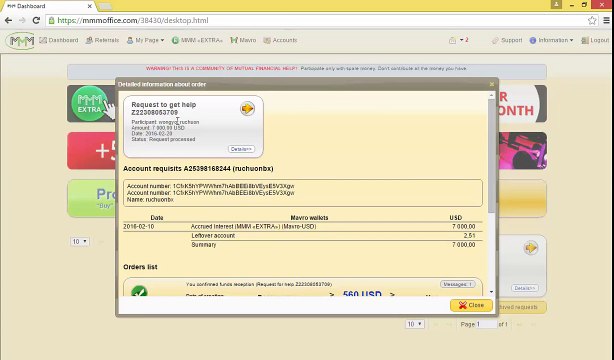Click the Page number input field
The image size is (614, 360).
[x=487, y=324]
